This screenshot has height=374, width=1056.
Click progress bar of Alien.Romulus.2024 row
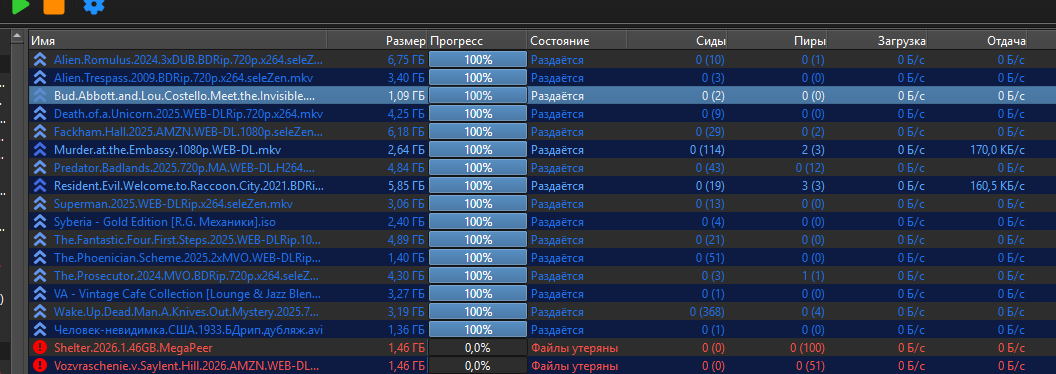[x=477, y=59]
